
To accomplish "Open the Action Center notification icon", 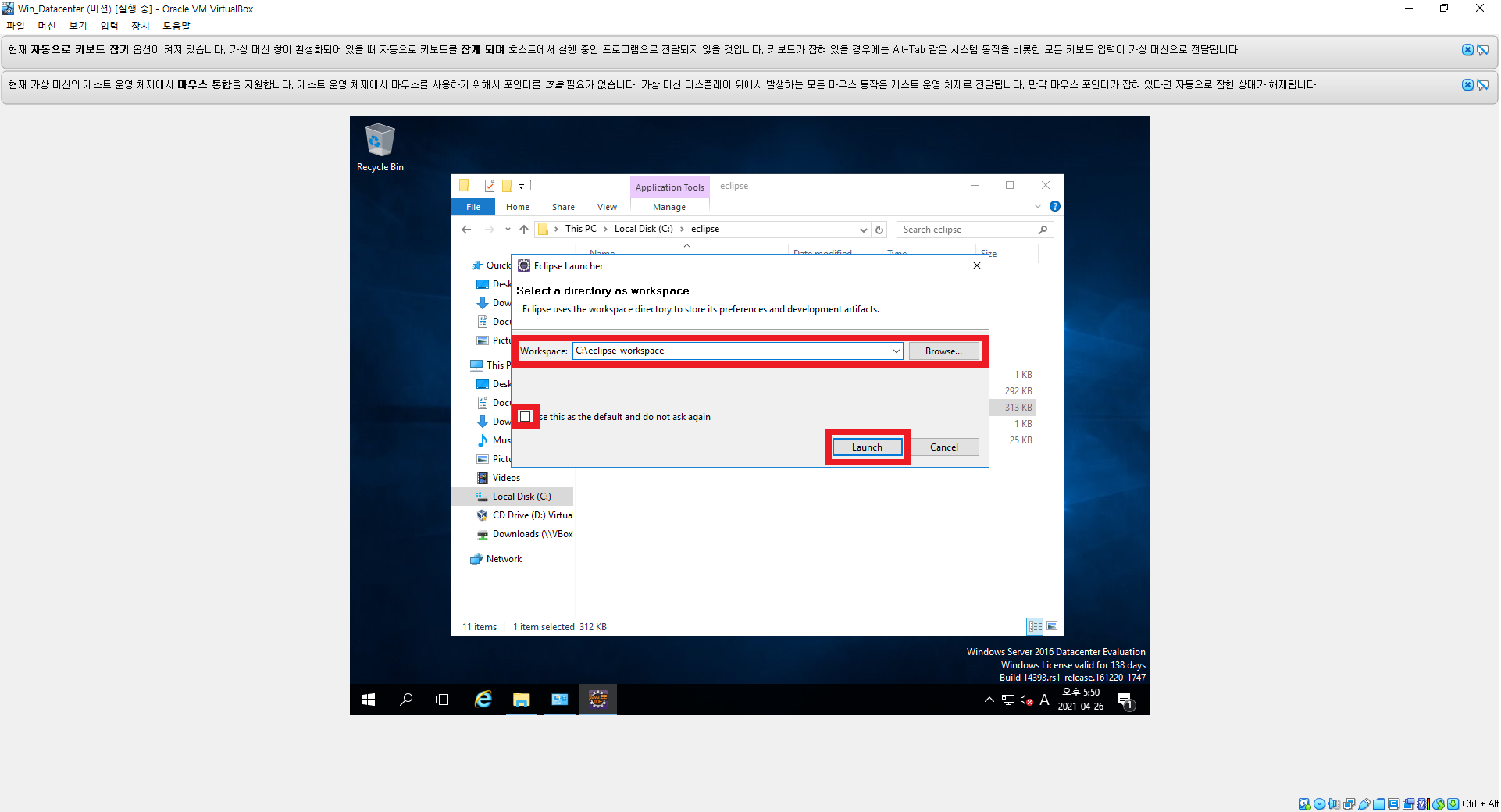I will tap(1125, 700).
